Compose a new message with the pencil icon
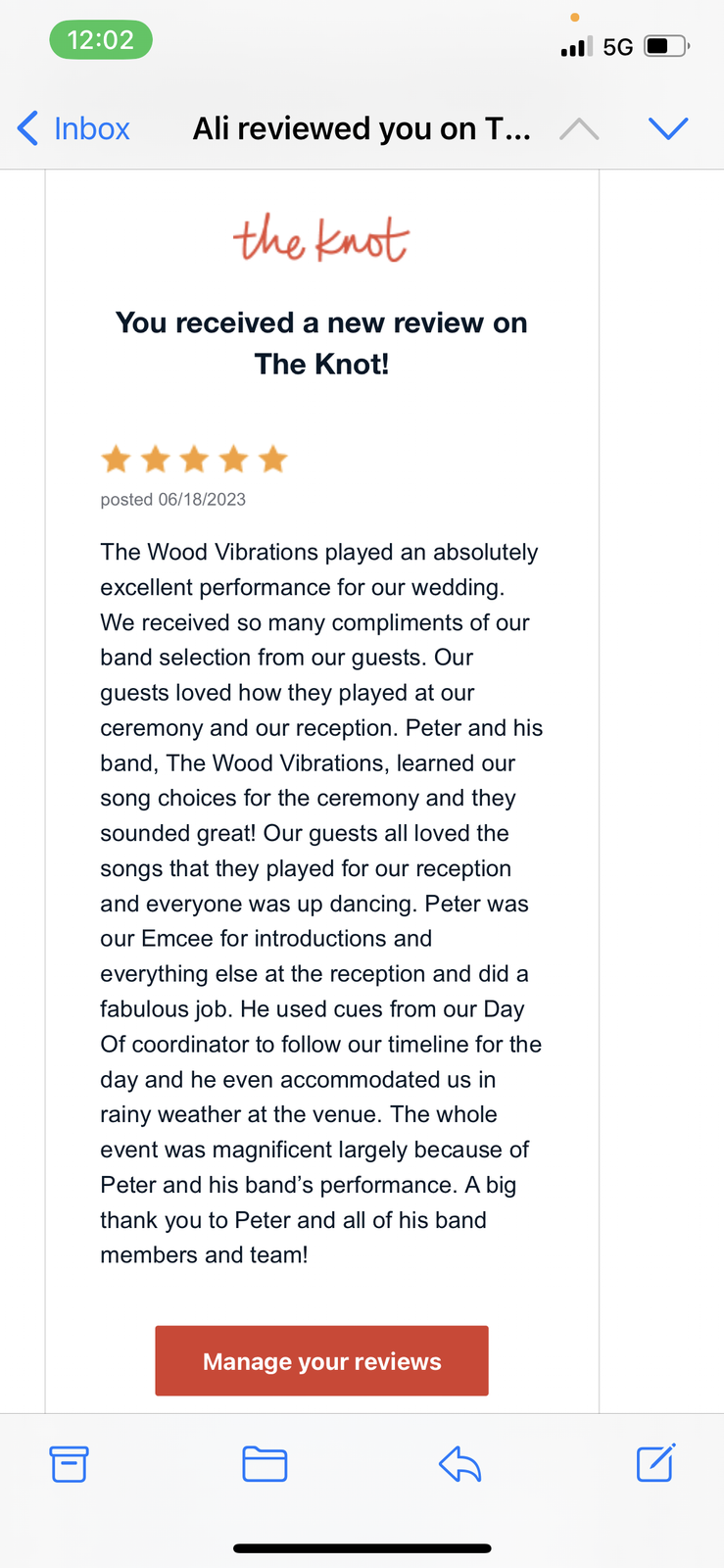The image size is (724, 1568). point(655,1463)
